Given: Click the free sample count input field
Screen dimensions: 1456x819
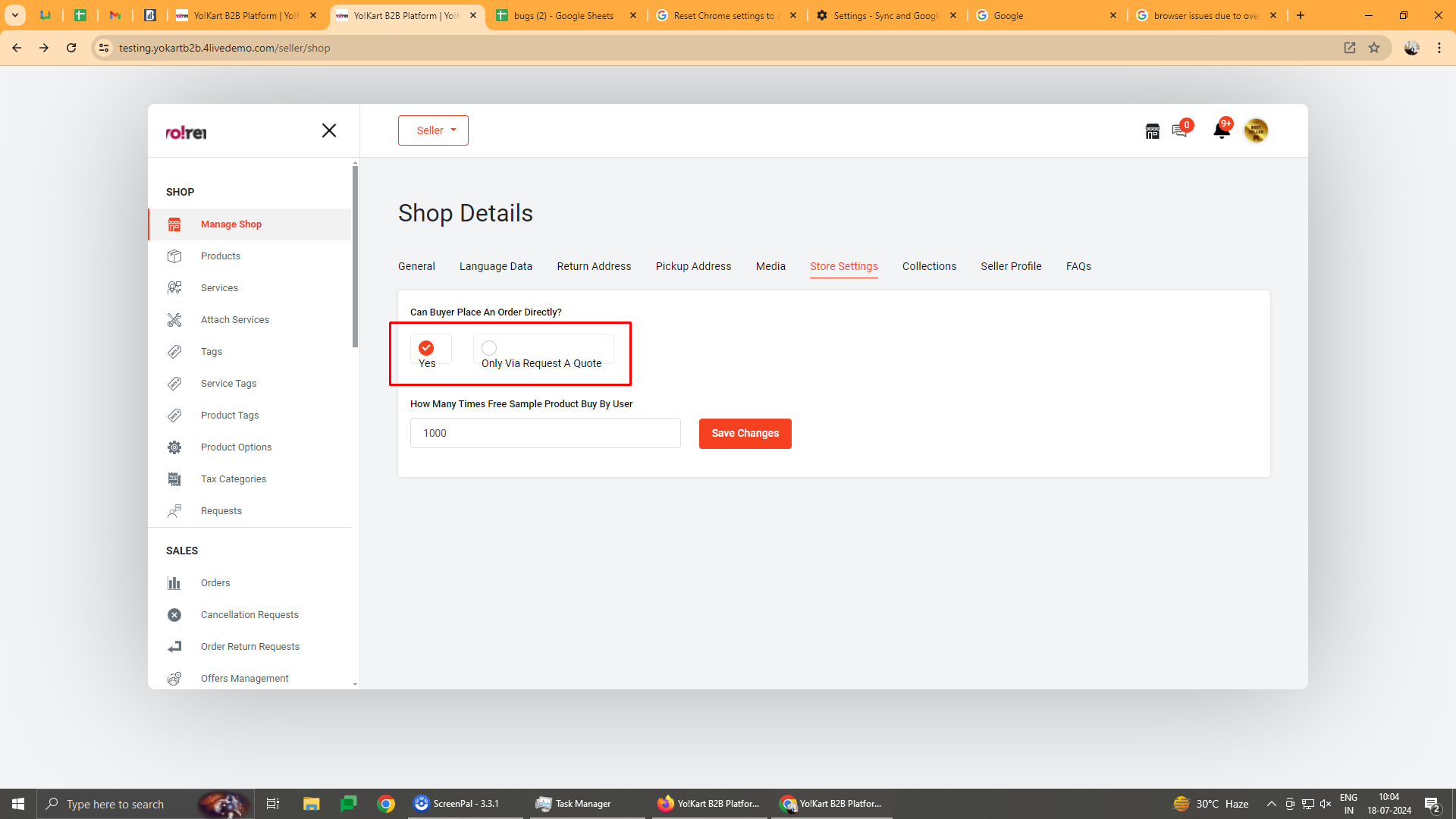Looking at the screenshot, I should click(545, 433).
